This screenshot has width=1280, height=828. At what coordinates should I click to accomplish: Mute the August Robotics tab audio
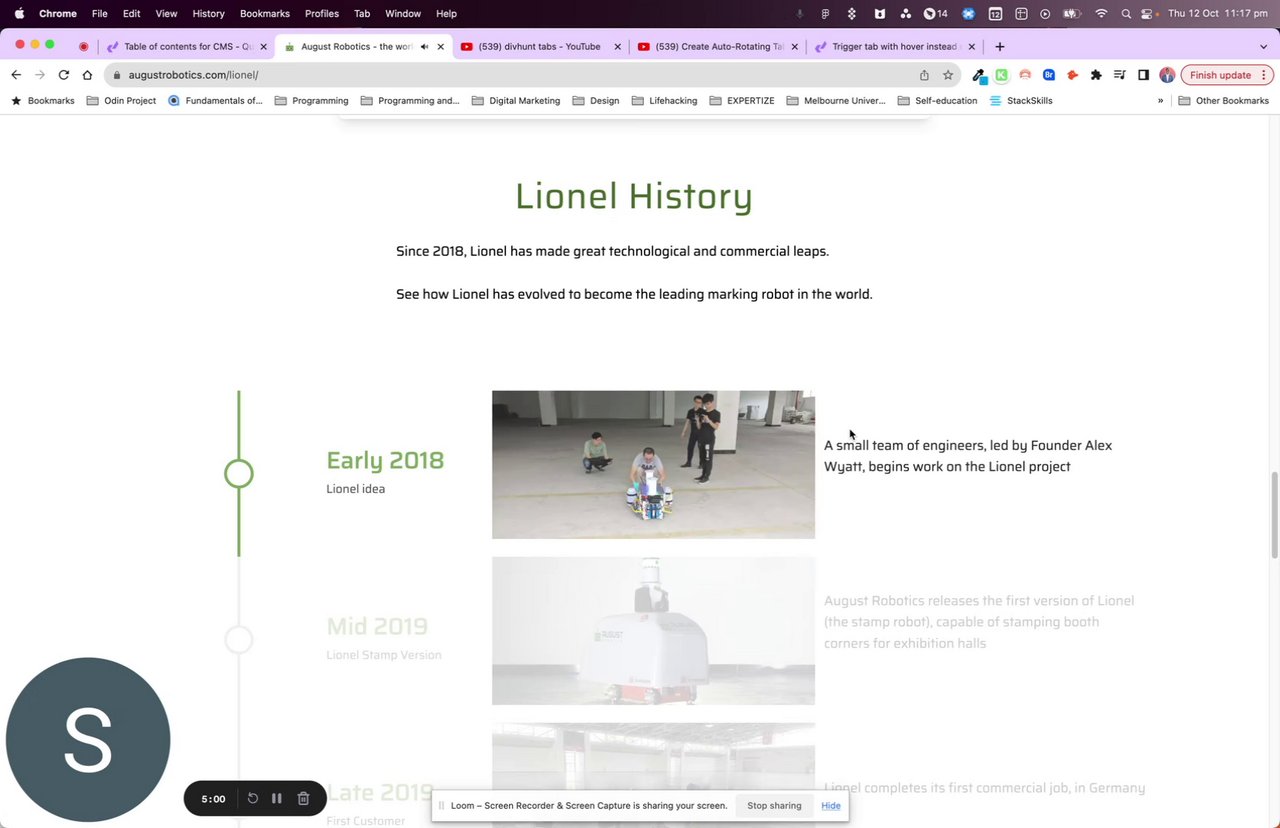424,46
